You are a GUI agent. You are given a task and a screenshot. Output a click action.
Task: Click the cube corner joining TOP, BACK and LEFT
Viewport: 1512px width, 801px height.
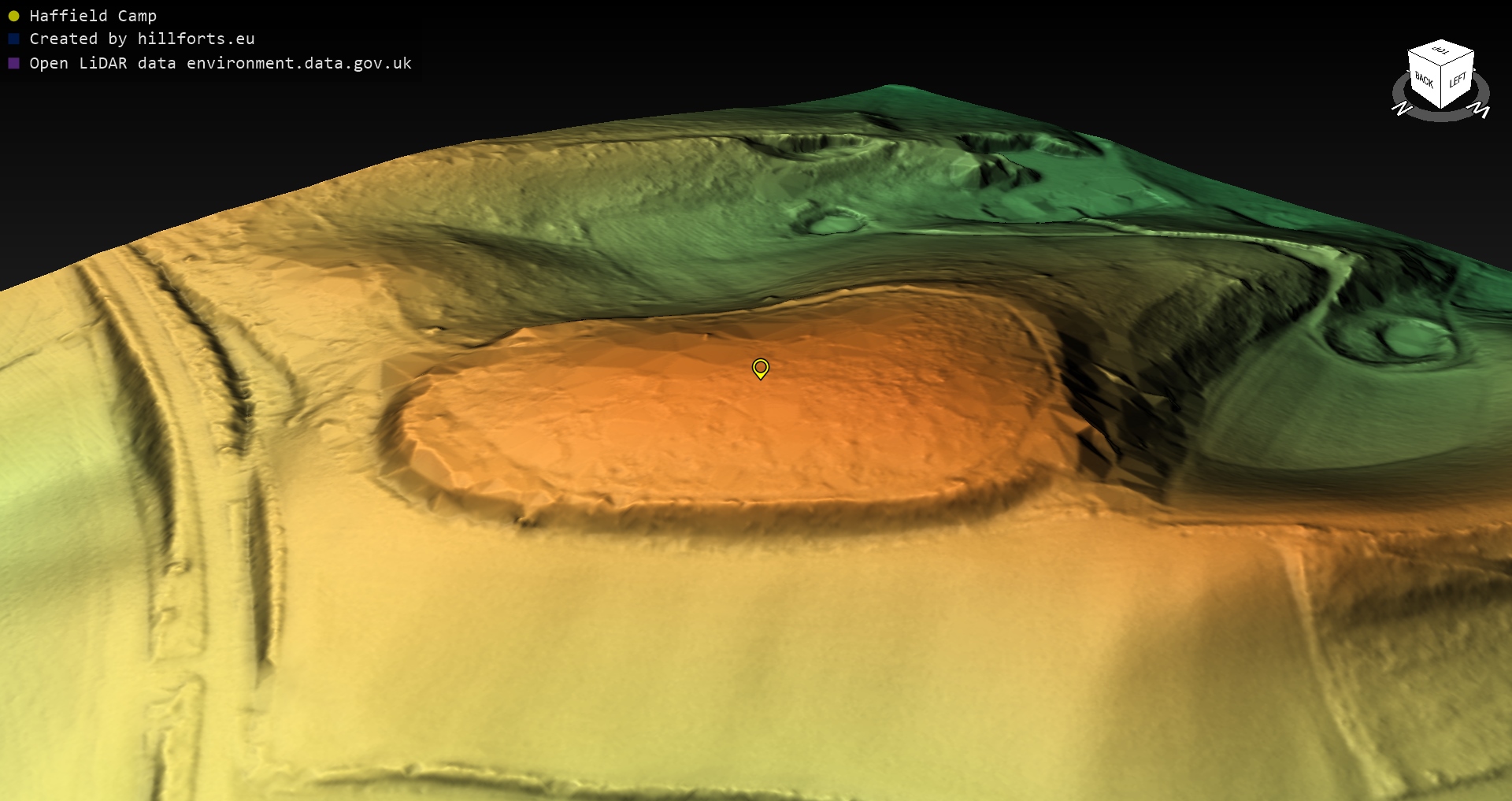tap(1441, 65)
